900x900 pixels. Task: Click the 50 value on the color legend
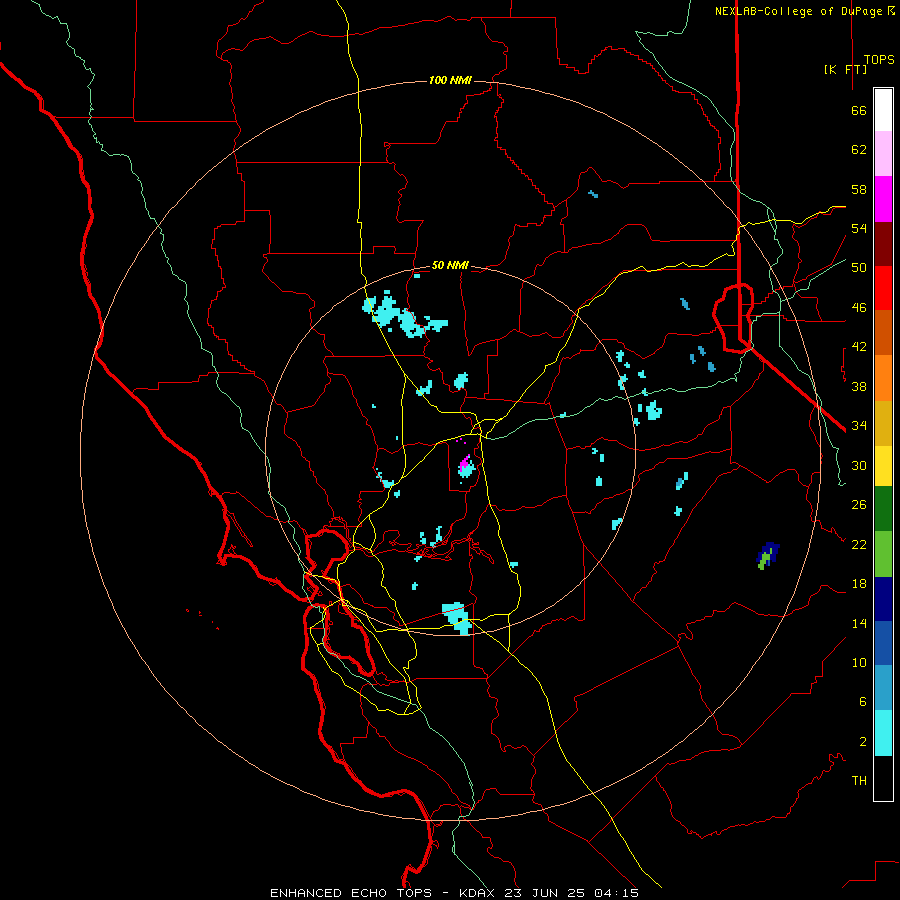coord(859,267)
